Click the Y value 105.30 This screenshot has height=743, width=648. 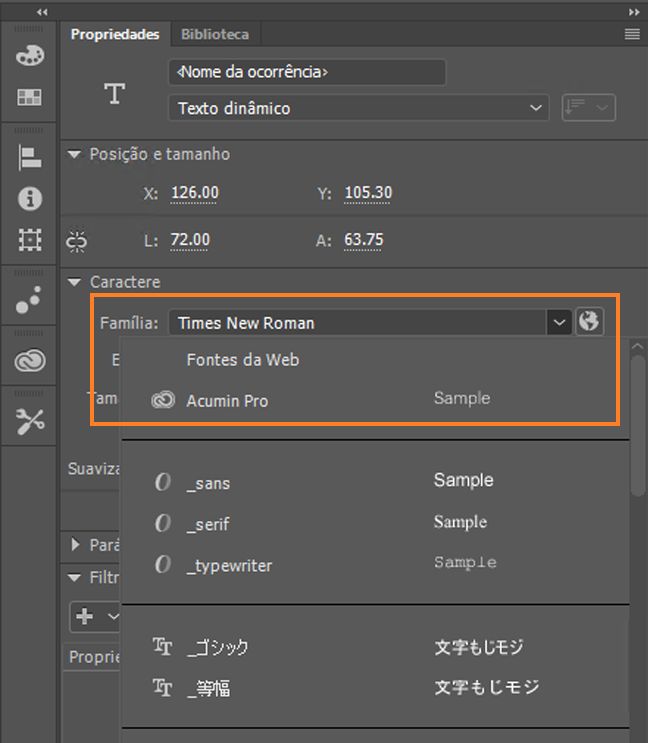[368, 193]
